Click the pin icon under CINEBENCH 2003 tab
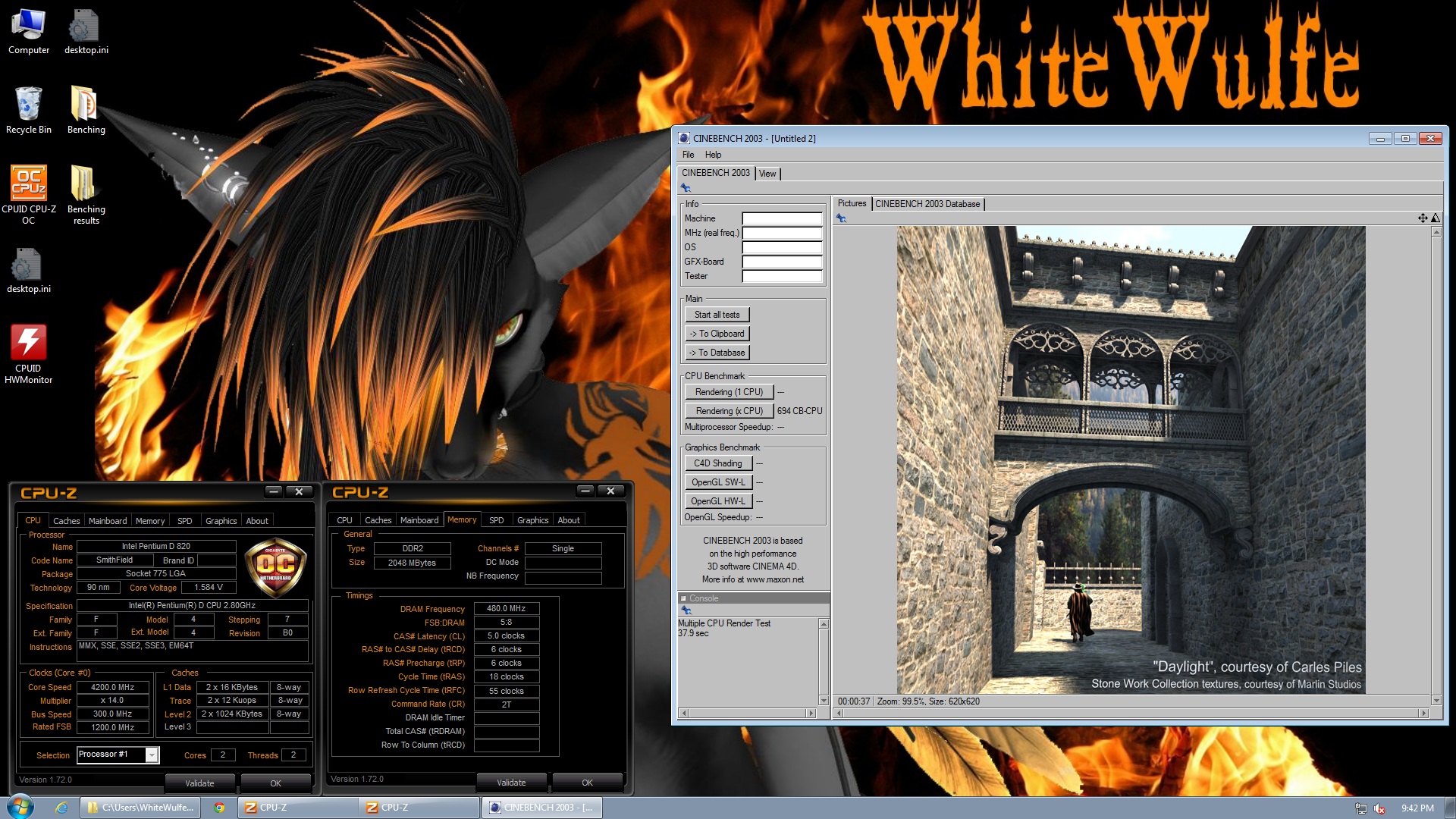Image resolution: width=1456 pixels, height=819 pixels. click(686, 187)
